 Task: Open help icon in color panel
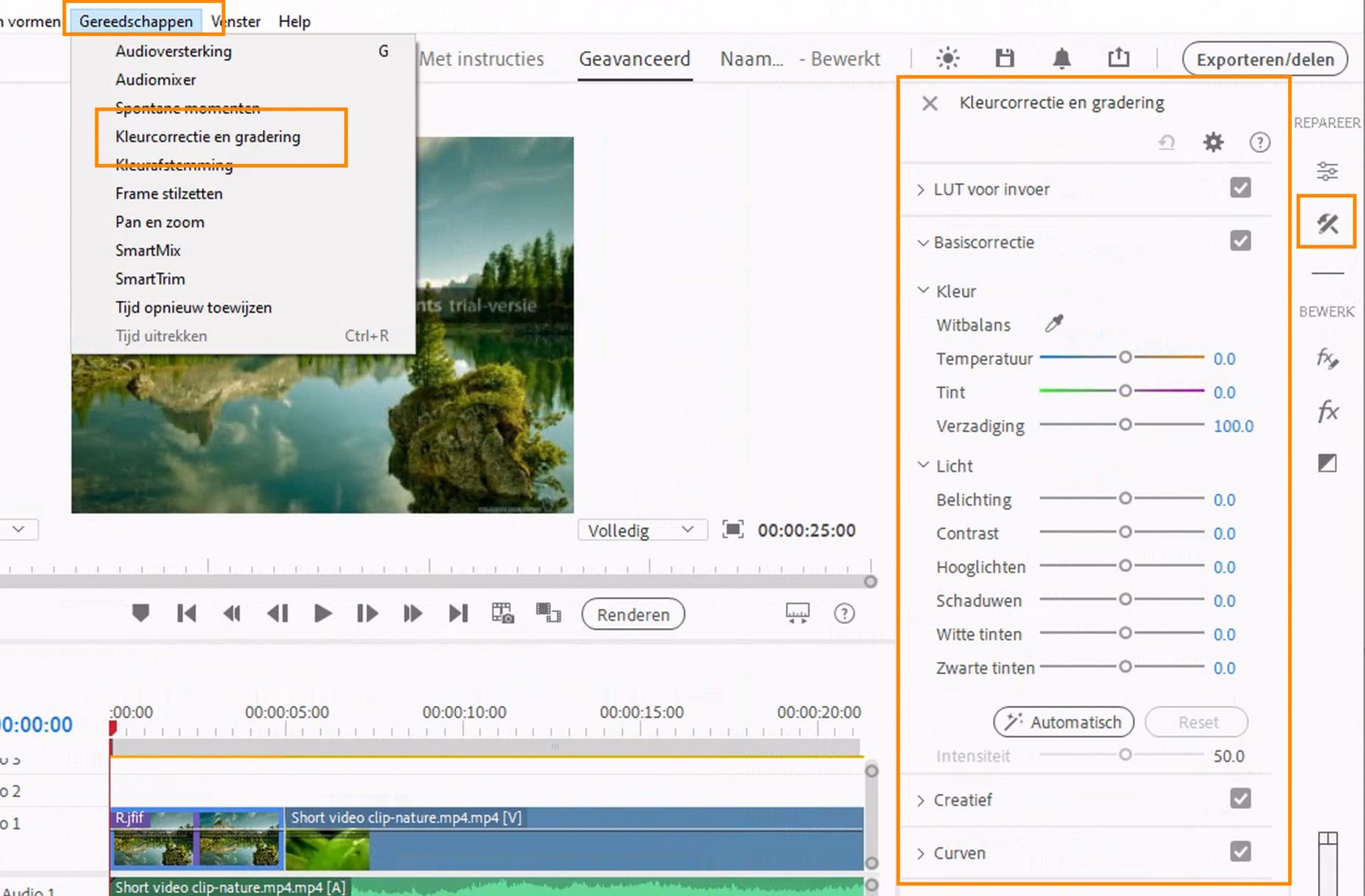click(1260, 143)
